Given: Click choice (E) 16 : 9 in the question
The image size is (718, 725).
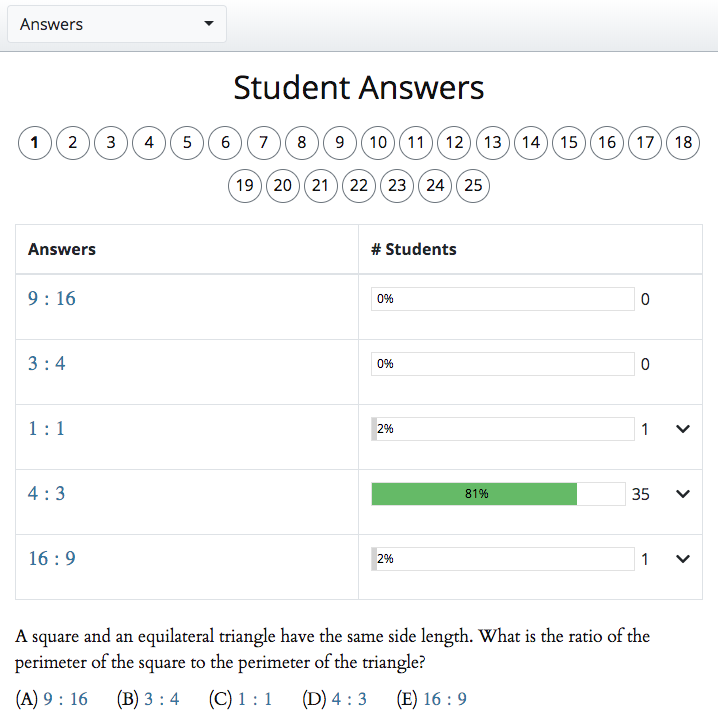Looking at the screenshot, I should tap(431, 699).
